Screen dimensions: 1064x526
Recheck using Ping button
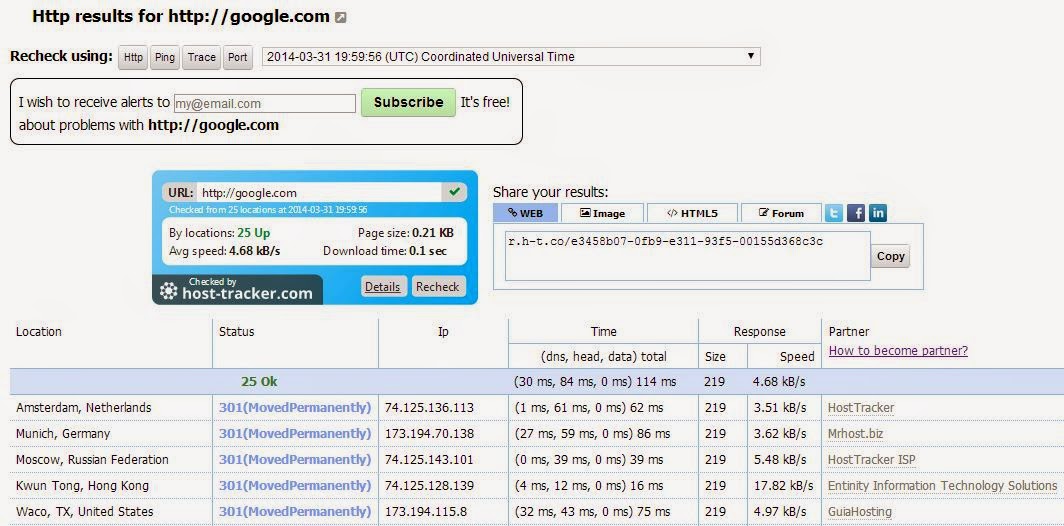pos(165,57)
